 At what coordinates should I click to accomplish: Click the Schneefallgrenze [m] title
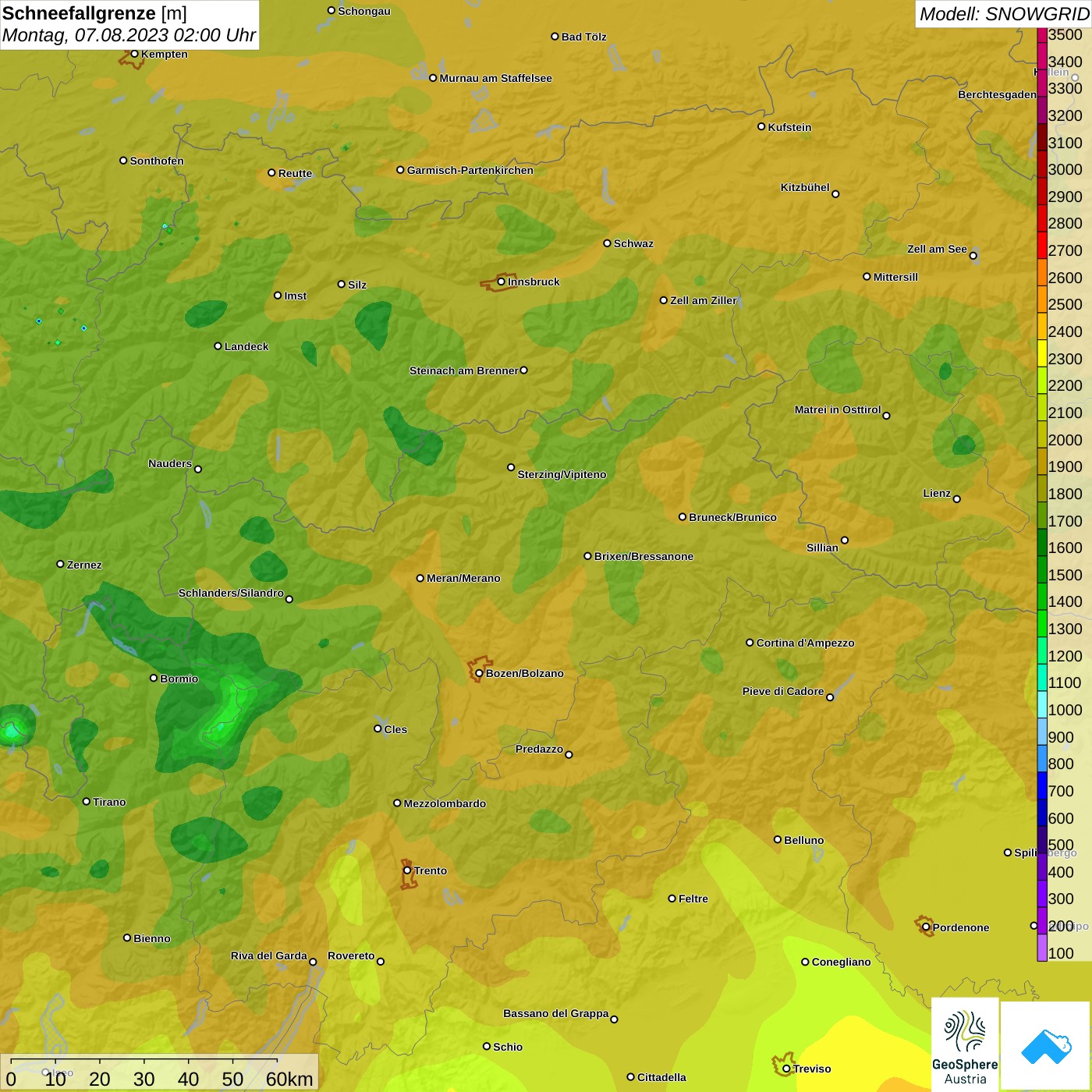coord(94,13)
